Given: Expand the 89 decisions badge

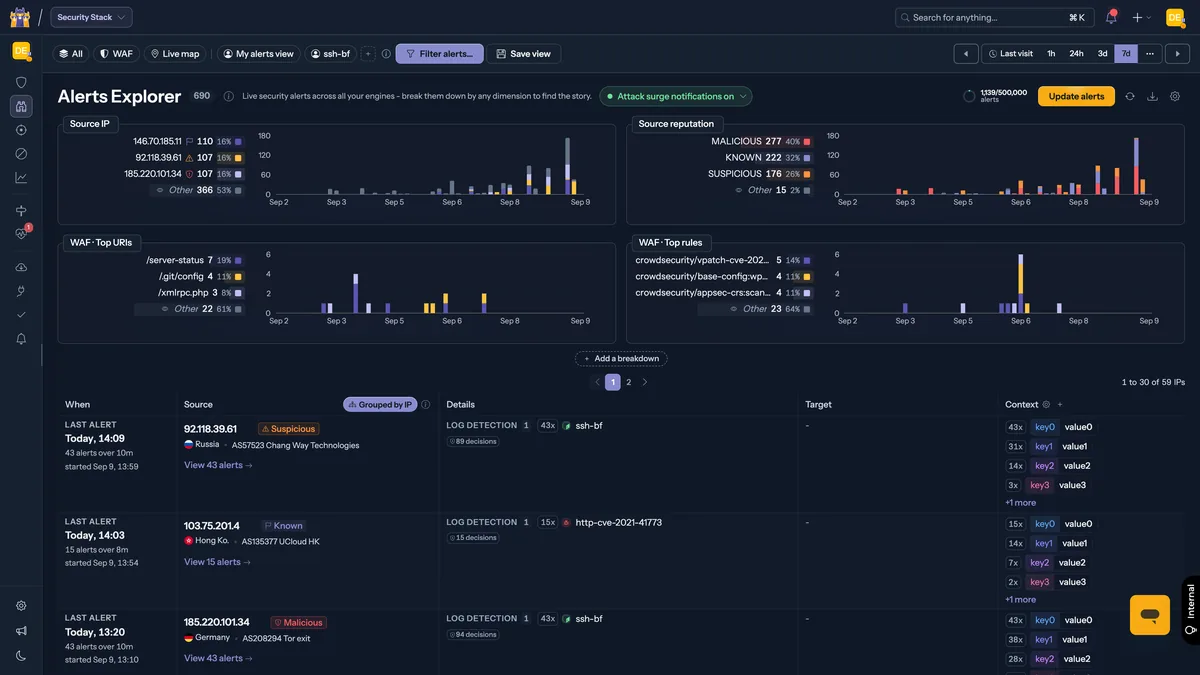Looking at the screenshot, I should pyautogui.click(x=473, y=441).
